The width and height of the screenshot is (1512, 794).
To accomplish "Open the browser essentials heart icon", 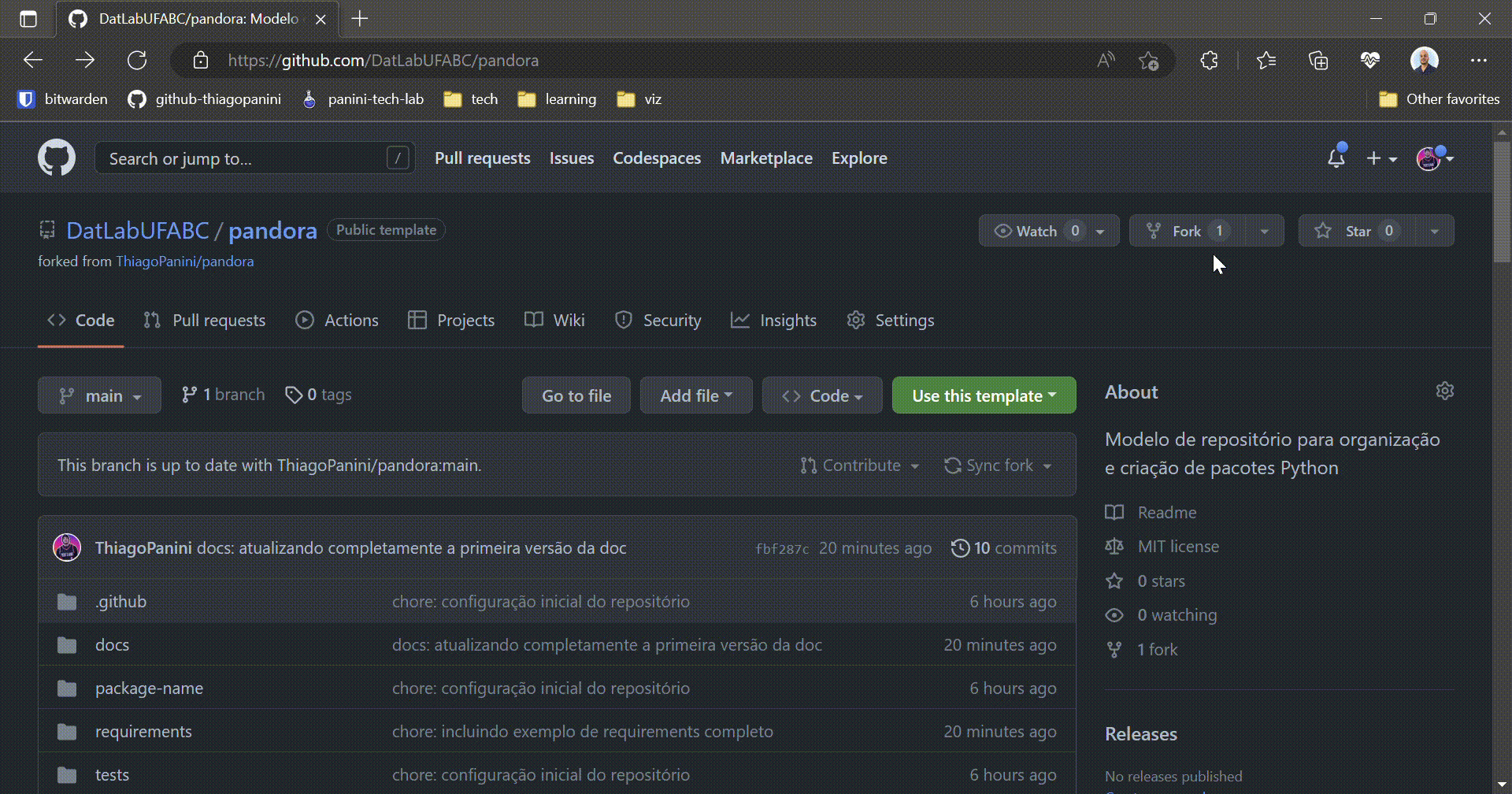I will click(x=1370, y=60).
